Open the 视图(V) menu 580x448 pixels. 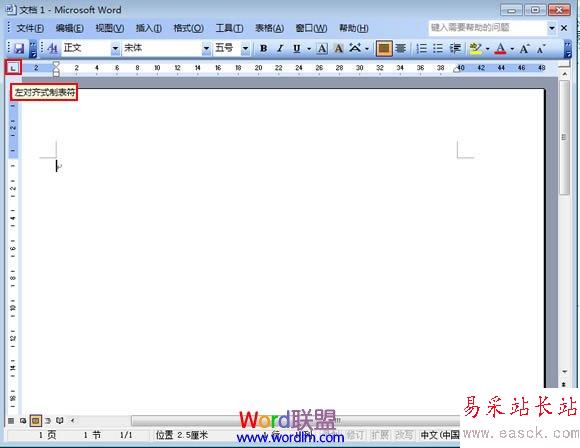(109, 28)
